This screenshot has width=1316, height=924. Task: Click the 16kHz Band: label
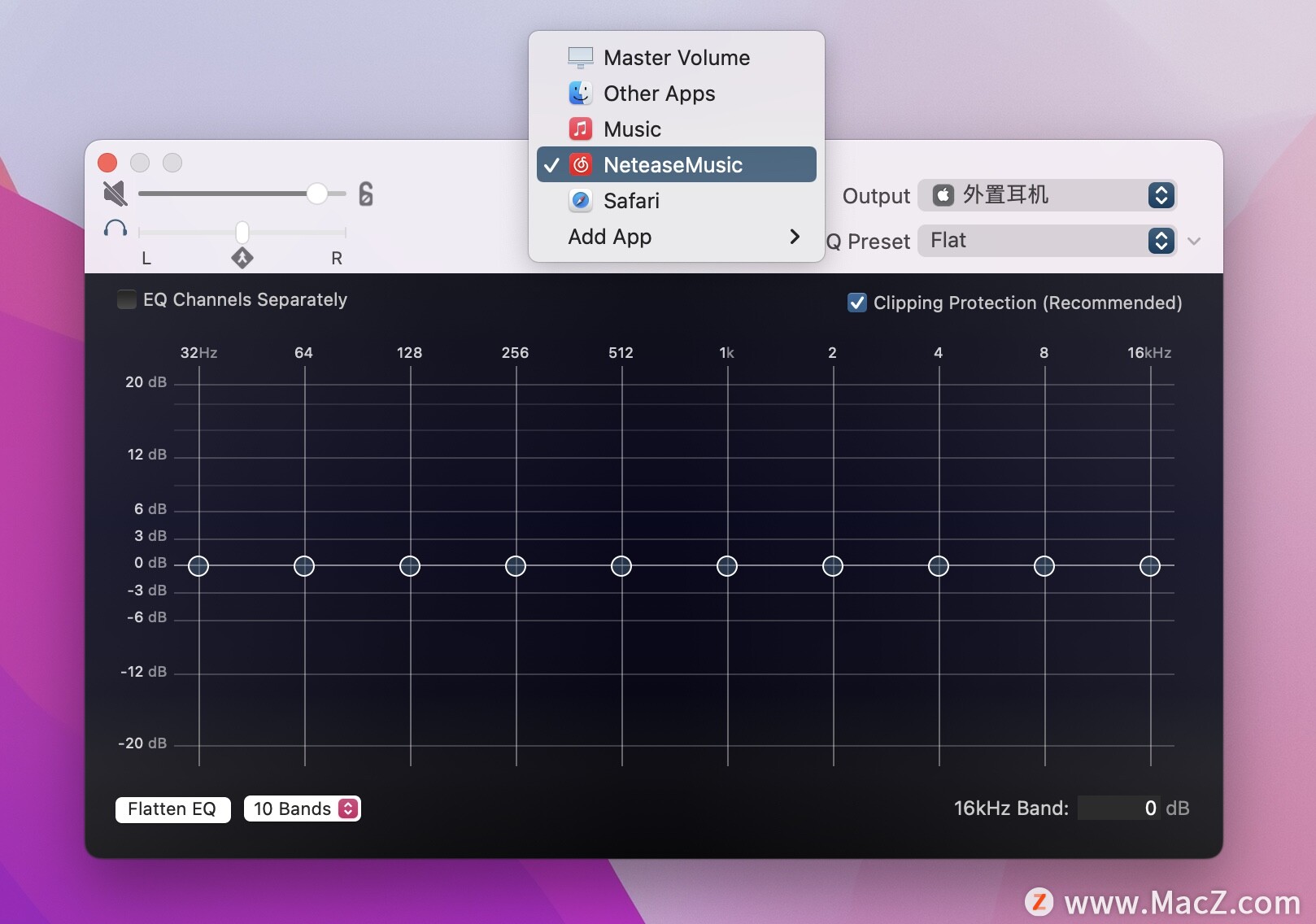[x=1011, y=808]
